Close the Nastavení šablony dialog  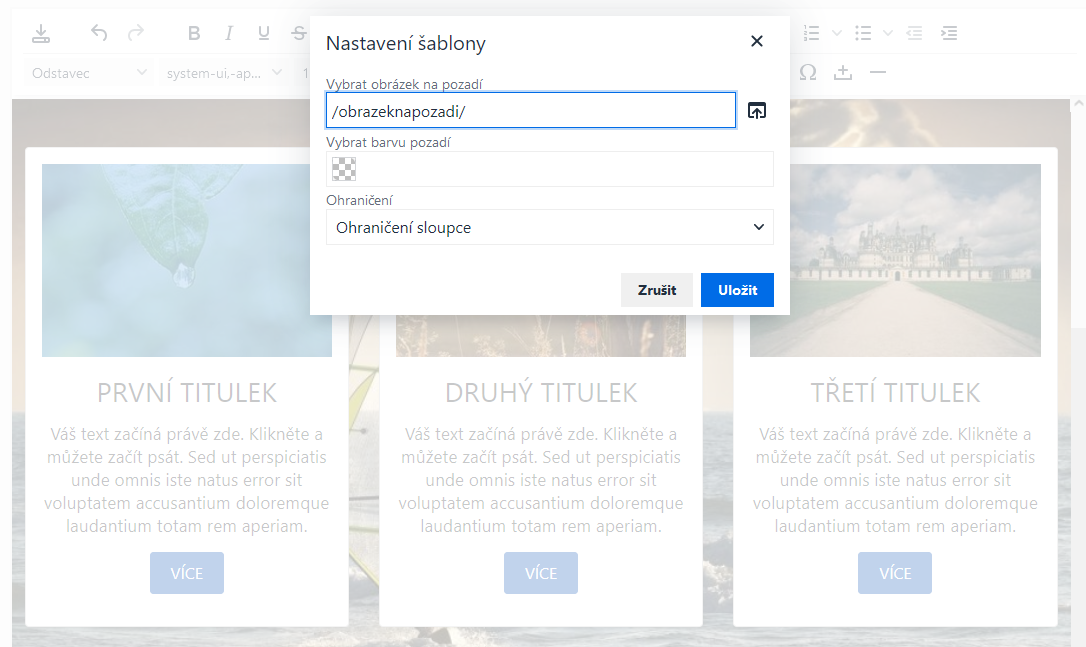[x=756, y=41]
